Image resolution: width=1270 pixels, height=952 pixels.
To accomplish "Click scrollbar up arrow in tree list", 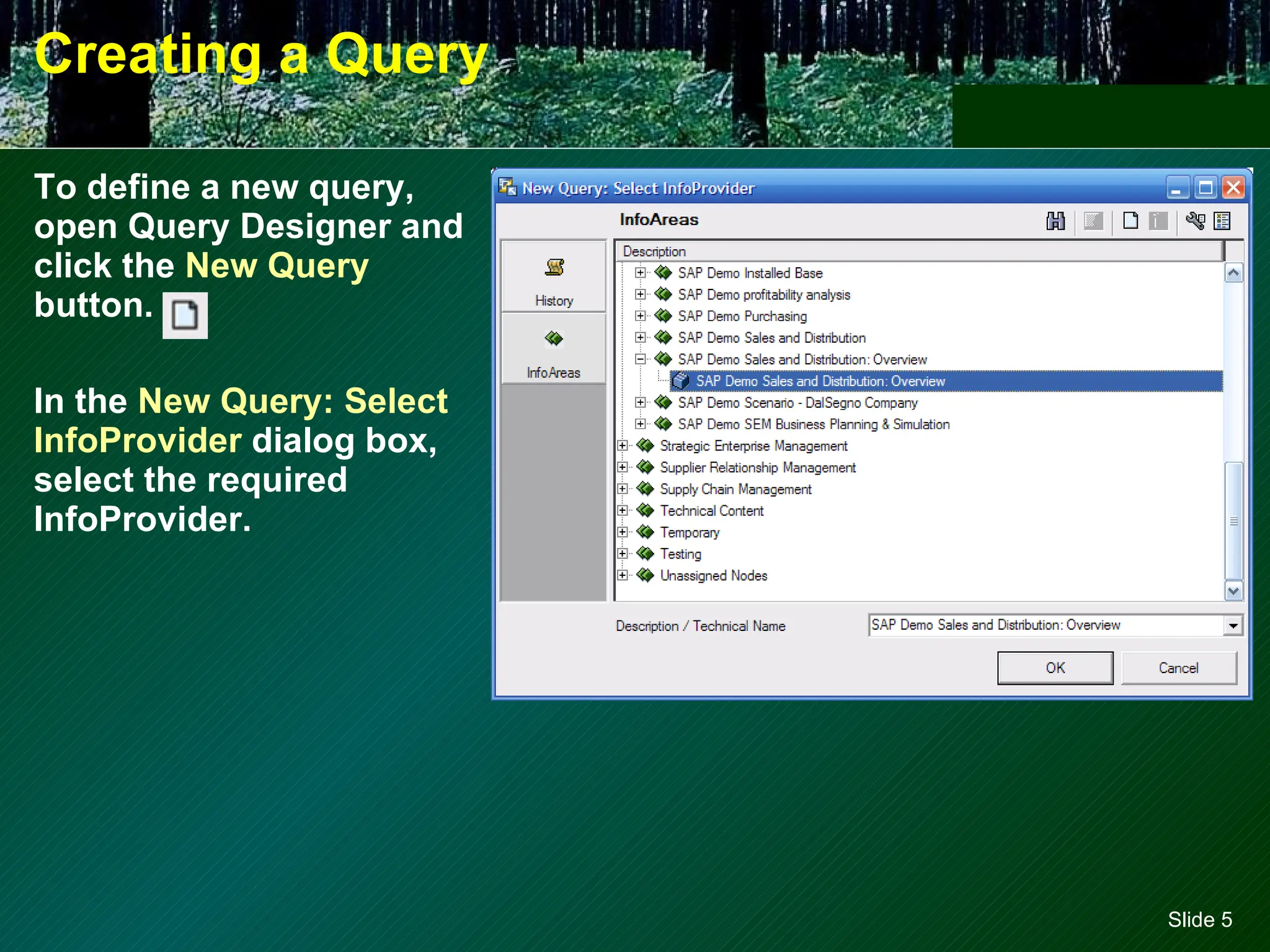I will [1233, 273].
